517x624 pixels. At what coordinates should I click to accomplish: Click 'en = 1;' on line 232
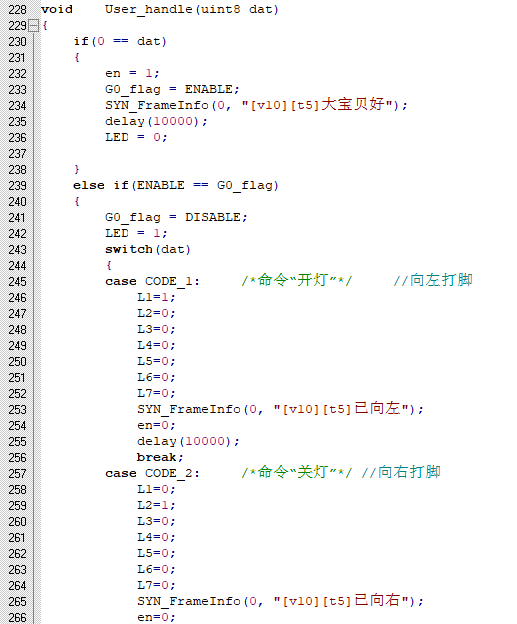coord(132,73)
